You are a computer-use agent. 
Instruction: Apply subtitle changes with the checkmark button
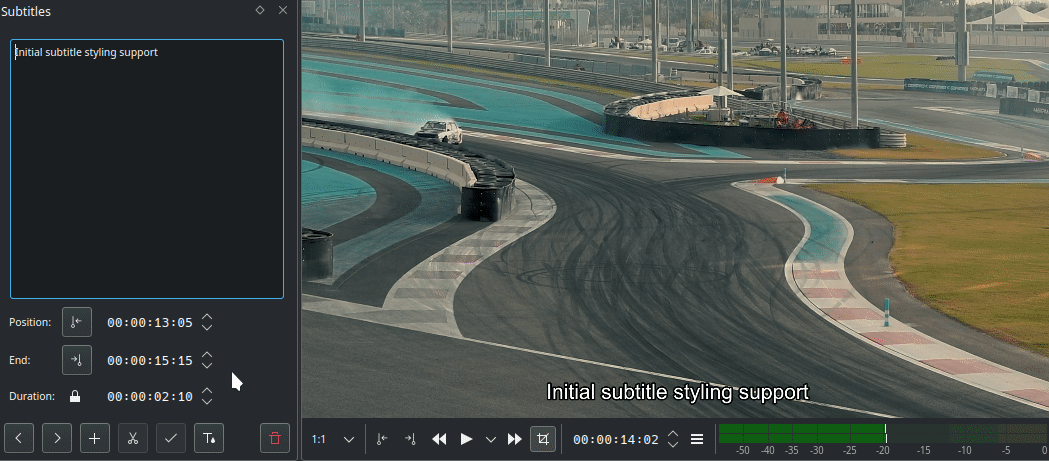[171, 437]
